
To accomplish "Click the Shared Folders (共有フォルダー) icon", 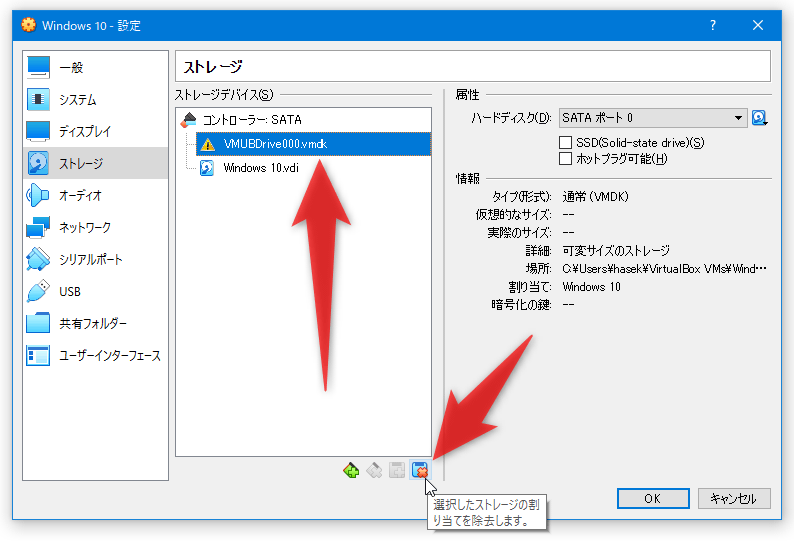I will 38,323.
